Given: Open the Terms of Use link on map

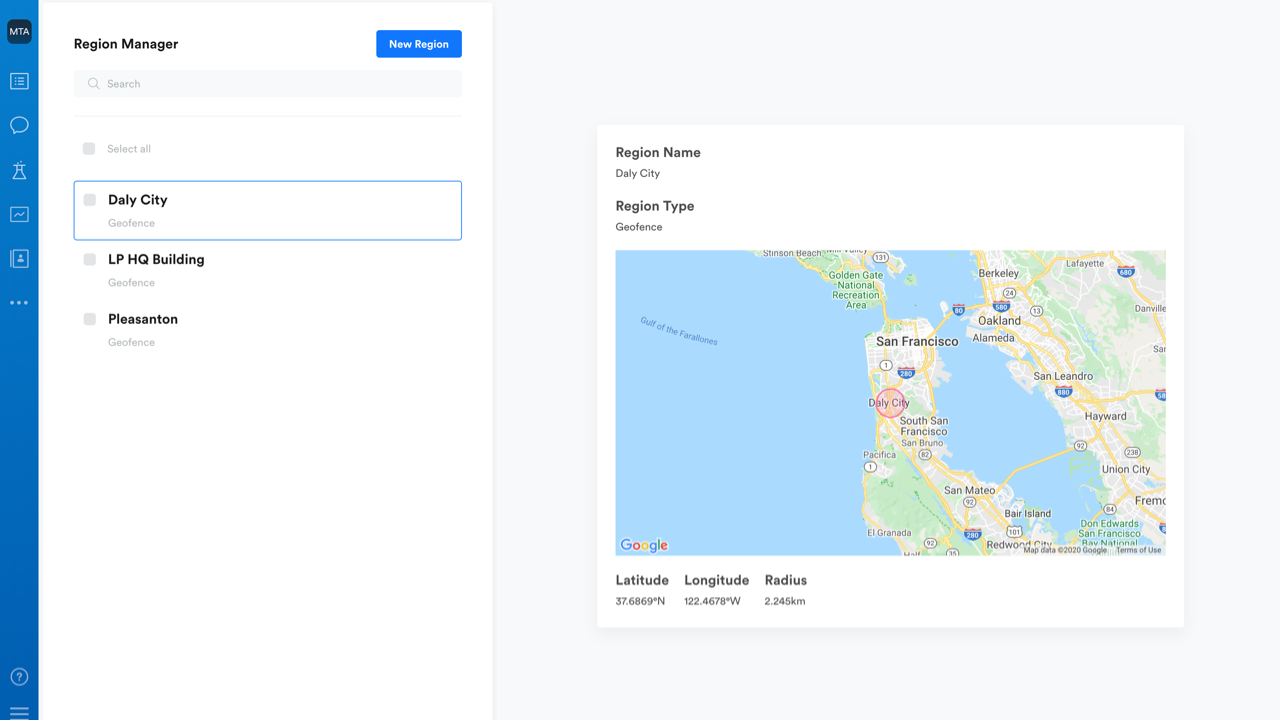Looking at the screenshot, I should tap(1140, 549).
